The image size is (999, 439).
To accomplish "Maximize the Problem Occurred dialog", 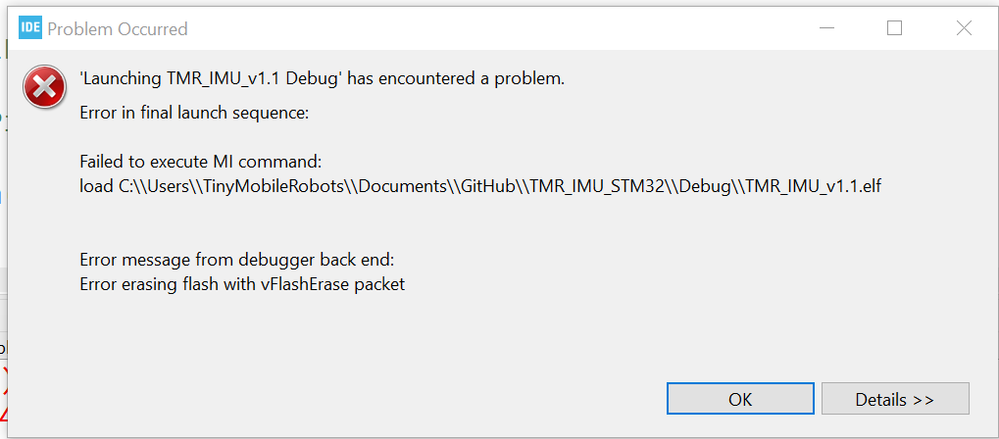I will (894, 29).
